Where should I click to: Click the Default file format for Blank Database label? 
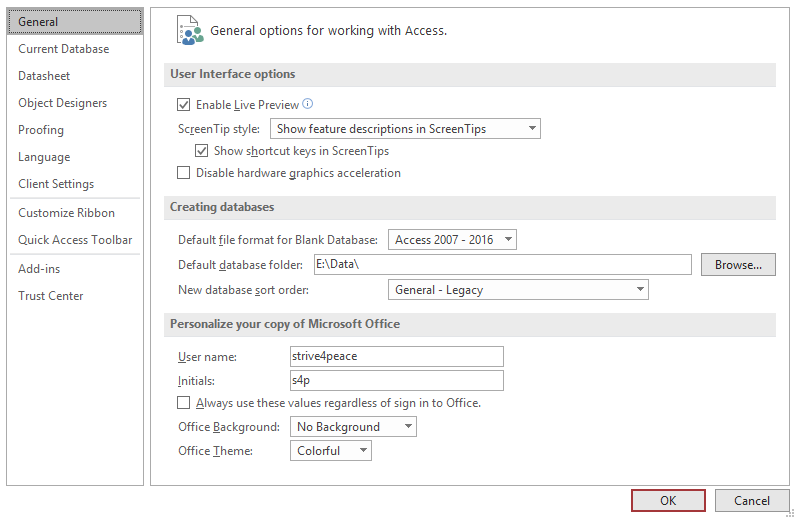pos(278,240)
